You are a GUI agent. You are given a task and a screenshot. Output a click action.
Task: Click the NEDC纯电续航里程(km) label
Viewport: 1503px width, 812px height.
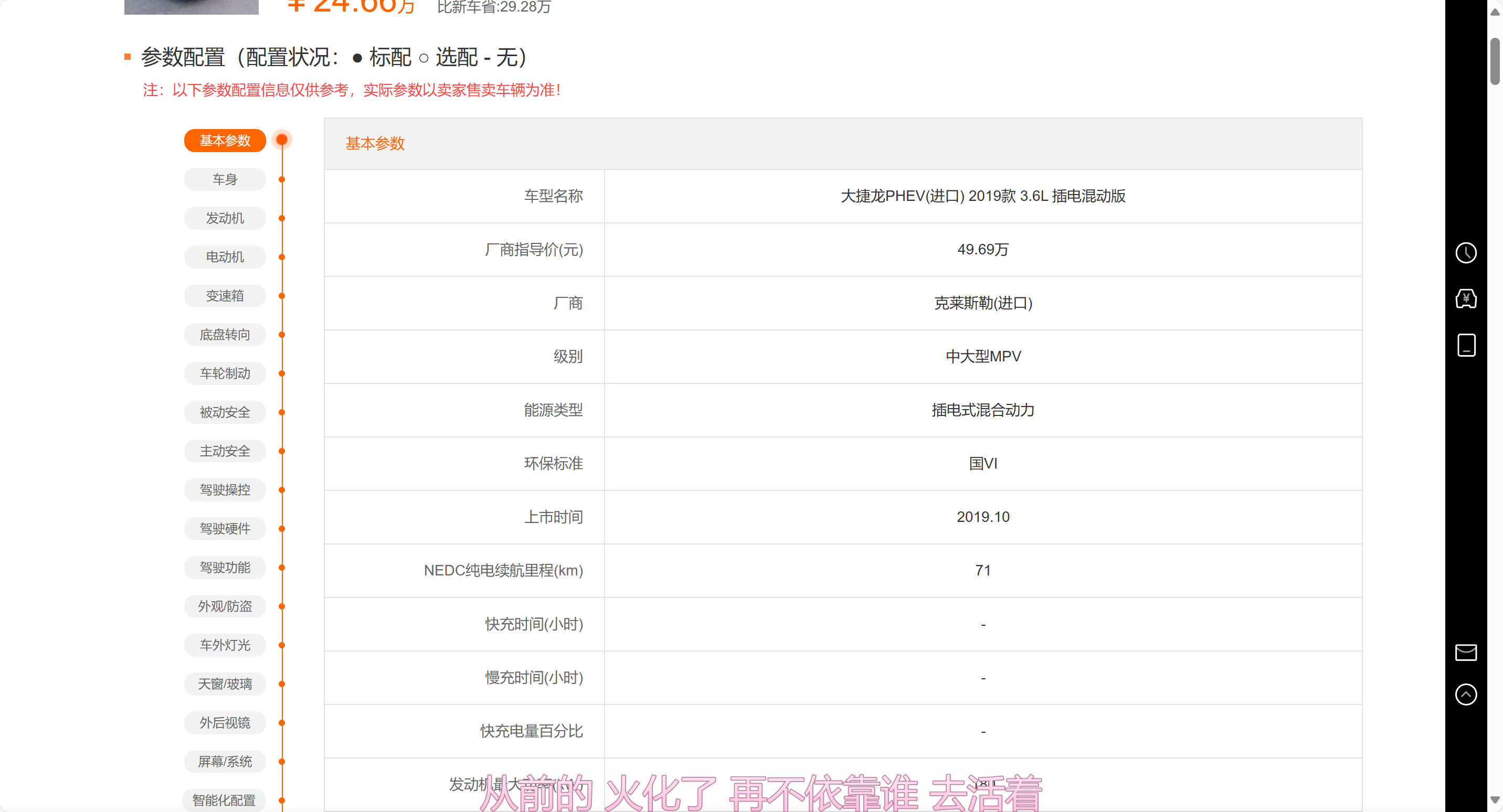pyautogui.click(x=503, y=571)
